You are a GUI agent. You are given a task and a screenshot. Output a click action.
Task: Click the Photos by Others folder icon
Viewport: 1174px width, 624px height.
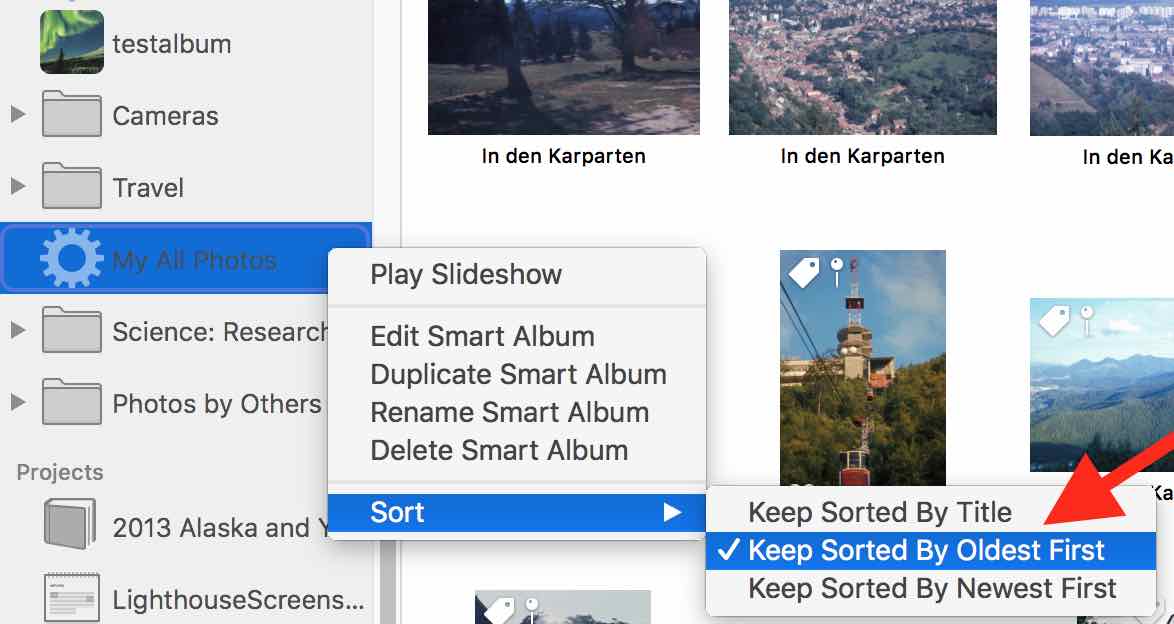[72, 404]
